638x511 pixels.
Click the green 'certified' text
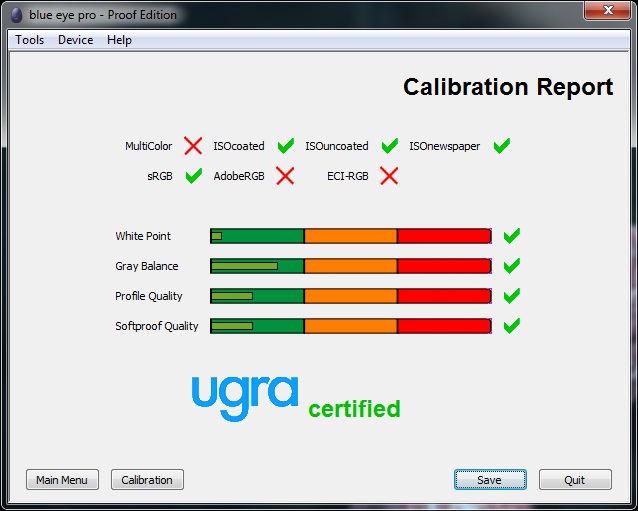[354, 409]
